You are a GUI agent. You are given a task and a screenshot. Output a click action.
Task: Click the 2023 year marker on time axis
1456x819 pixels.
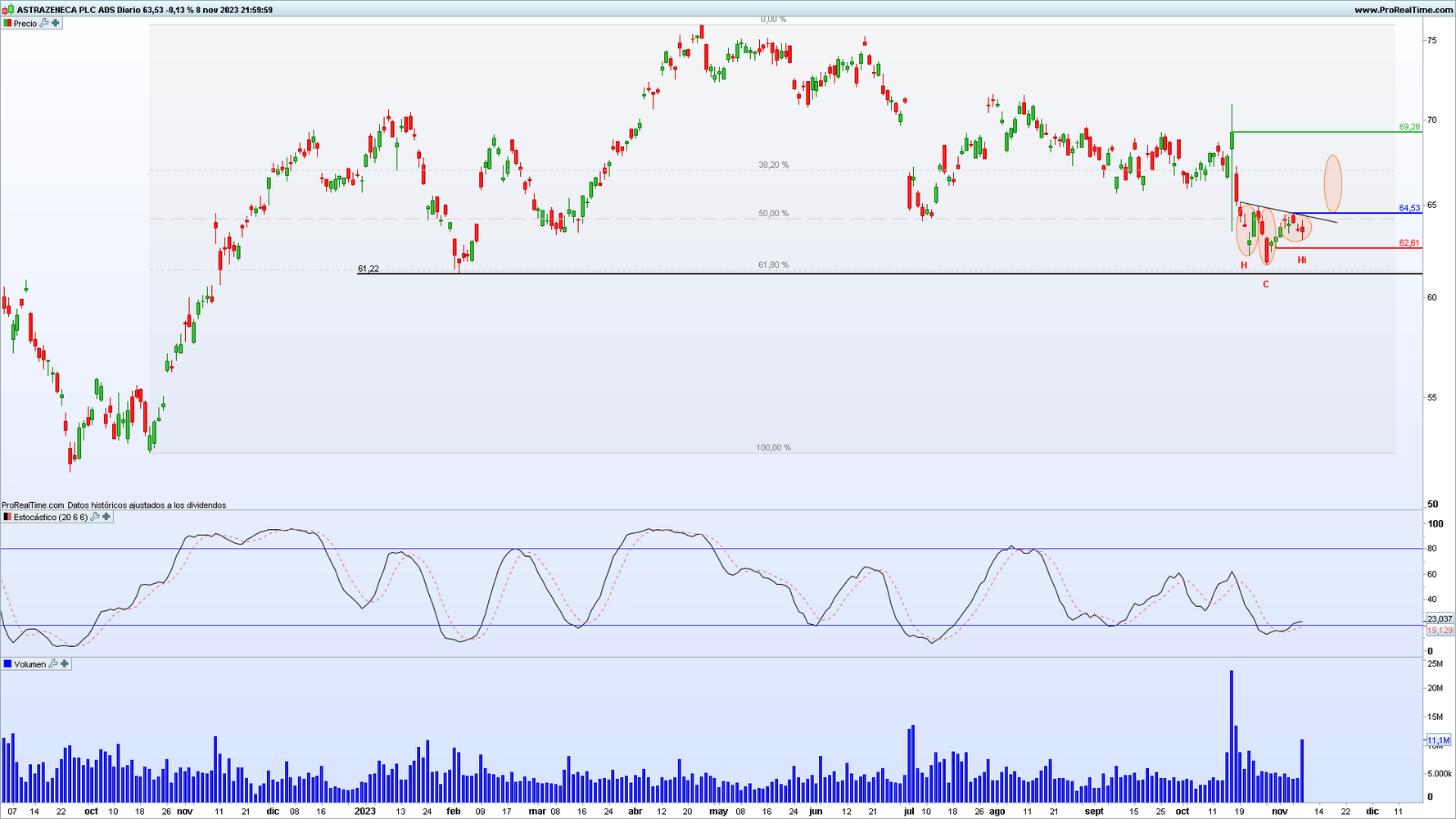pos(365,812)
